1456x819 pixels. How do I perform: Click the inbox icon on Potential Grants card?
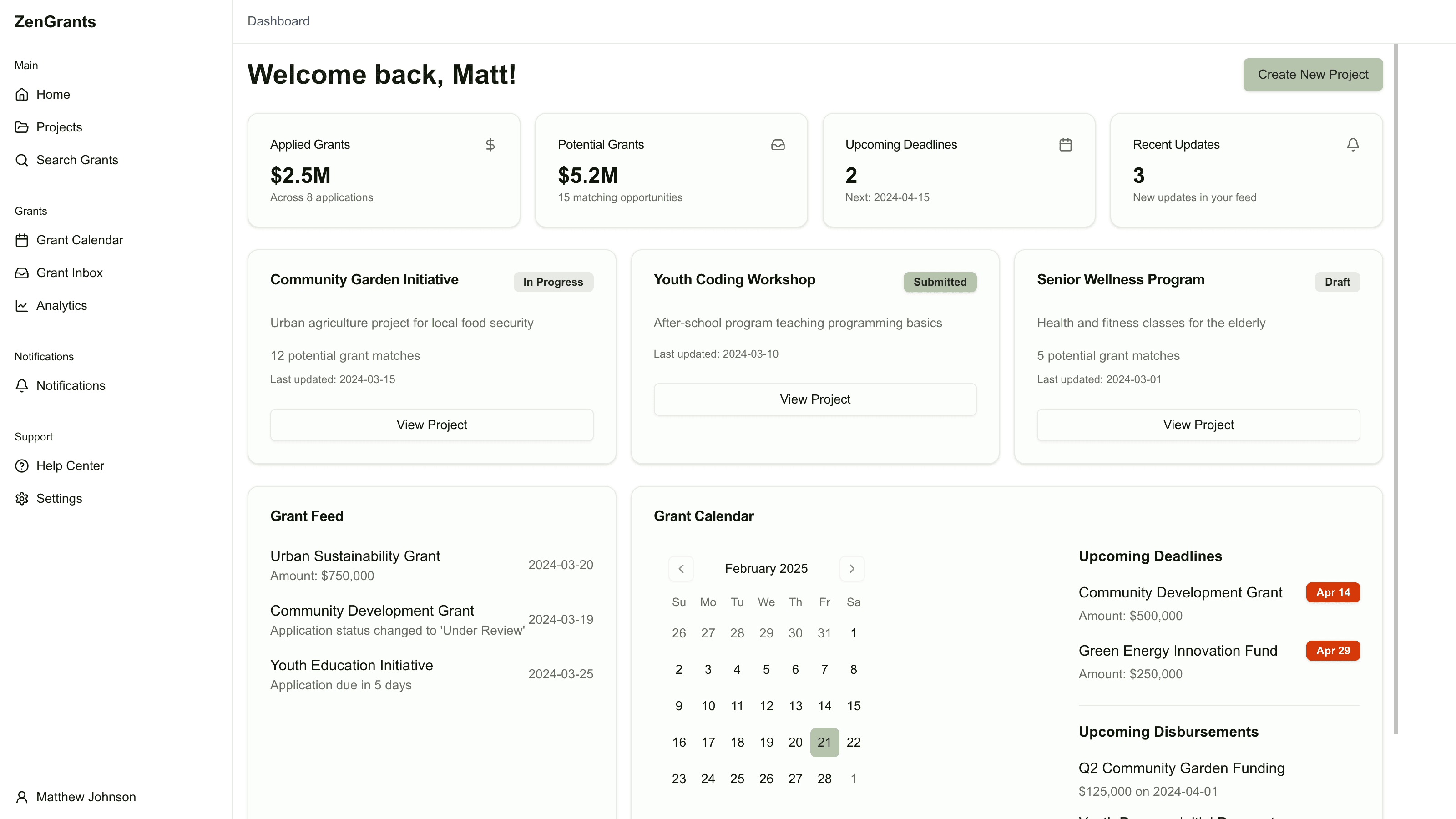click(x=779, y=145)
